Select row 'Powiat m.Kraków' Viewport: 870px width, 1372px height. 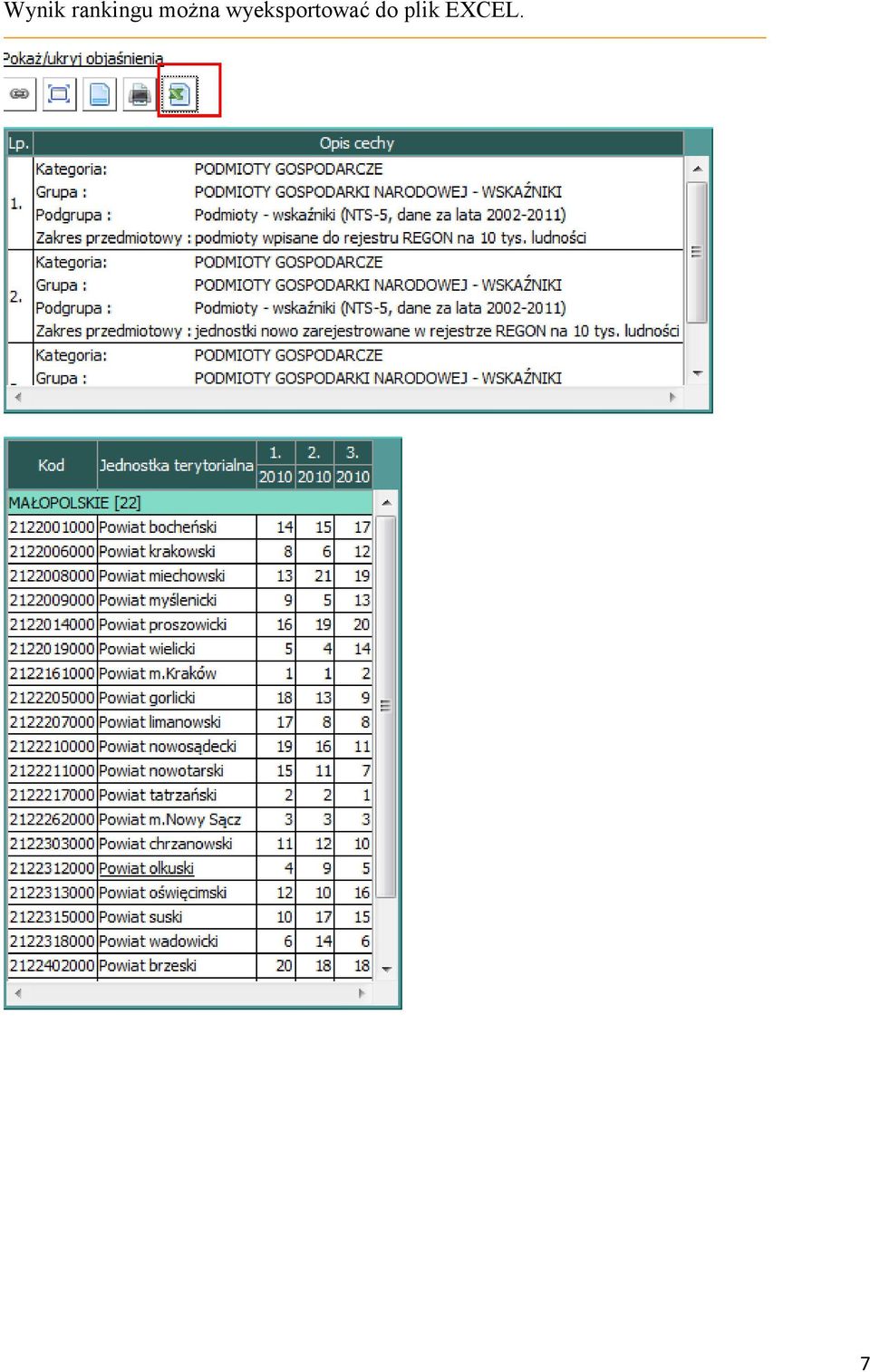pos(190,674)
